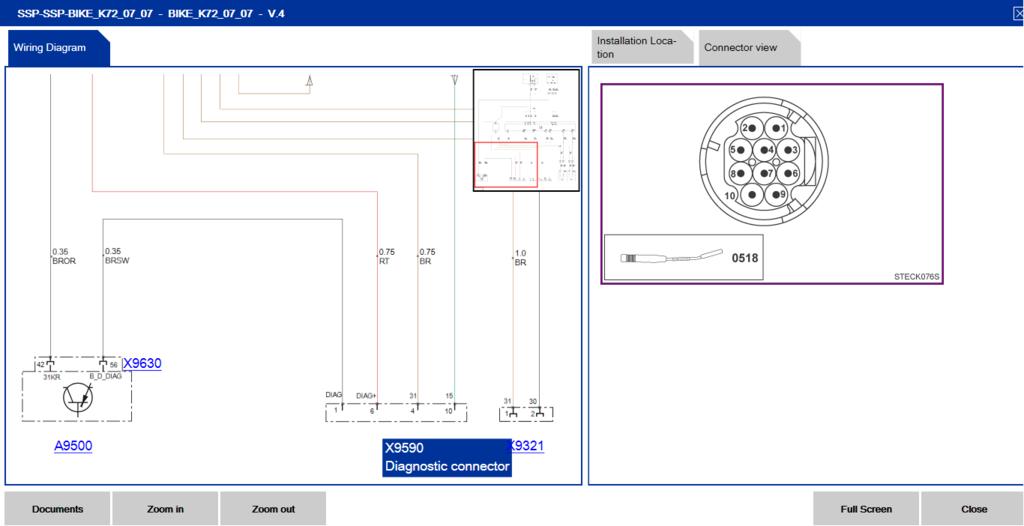Open the X9321 connector link
The height and width of the screenshot is (526, 1024).
click(527, 446)
